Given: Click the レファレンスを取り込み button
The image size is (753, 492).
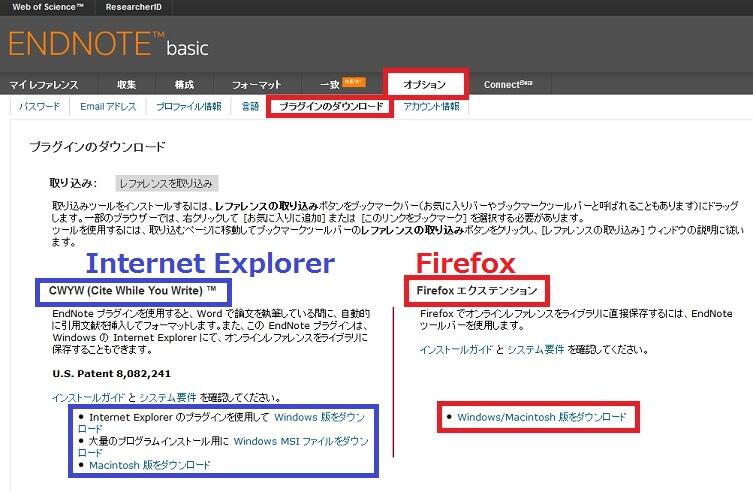Looking at the screenshot, I should [x=167, y=183].
